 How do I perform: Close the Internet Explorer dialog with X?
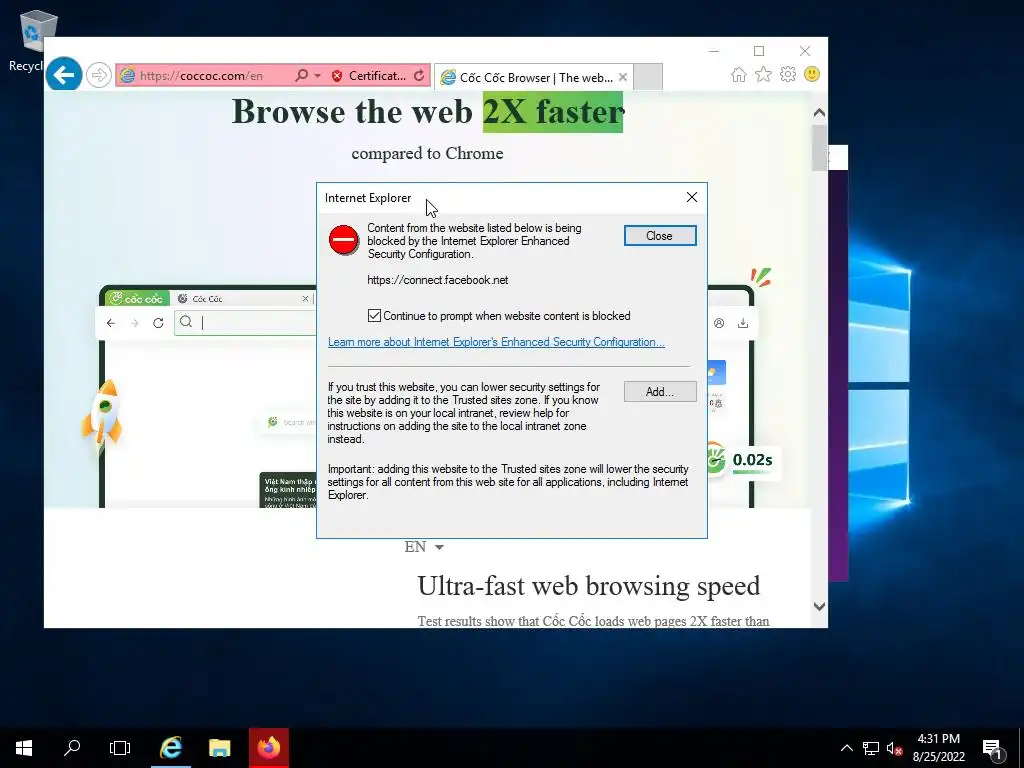coord(692,197)
